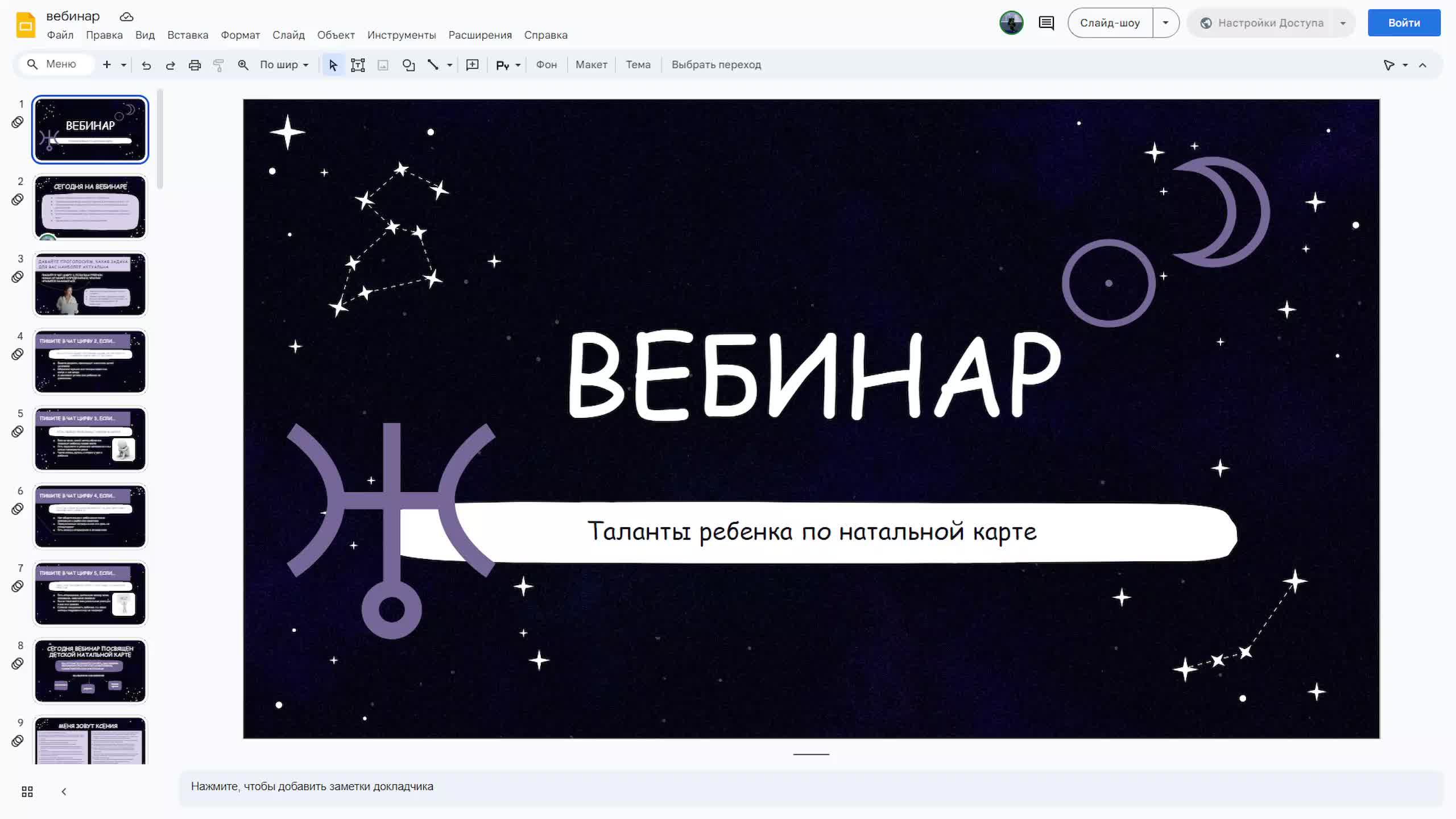Open comment history icon
The image size is (1456, 819).
[x=1046, y=23]
